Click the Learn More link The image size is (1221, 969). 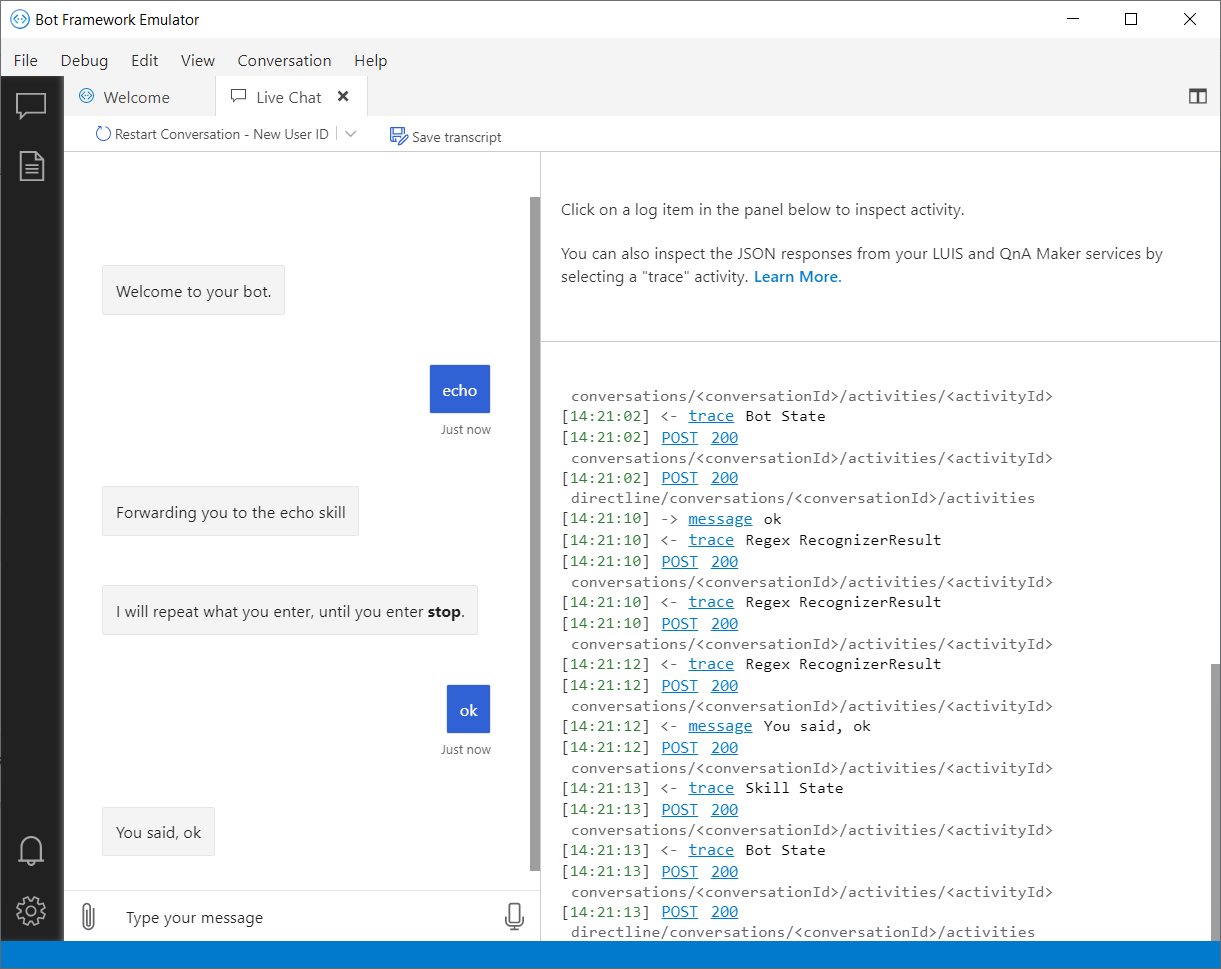coord(797,277)
